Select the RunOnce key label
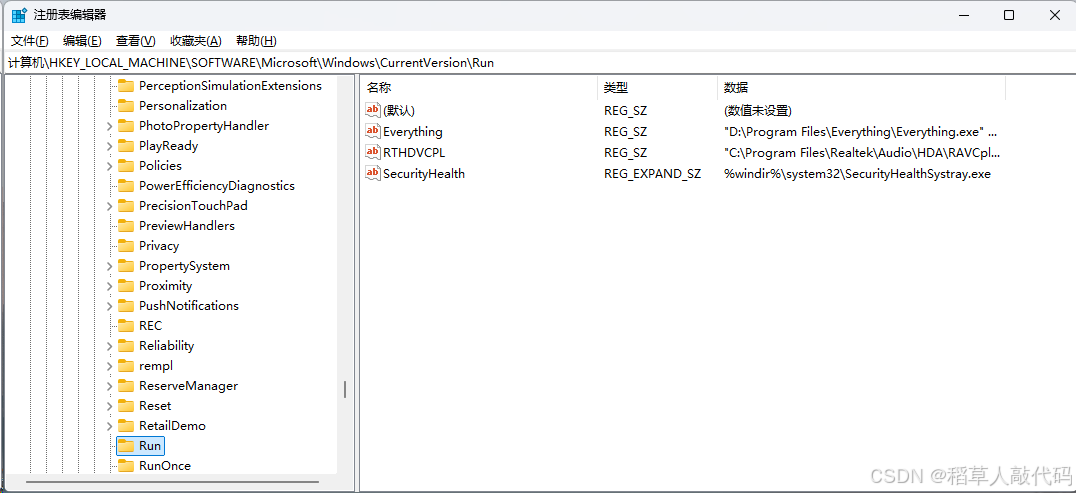 [165, 466]
